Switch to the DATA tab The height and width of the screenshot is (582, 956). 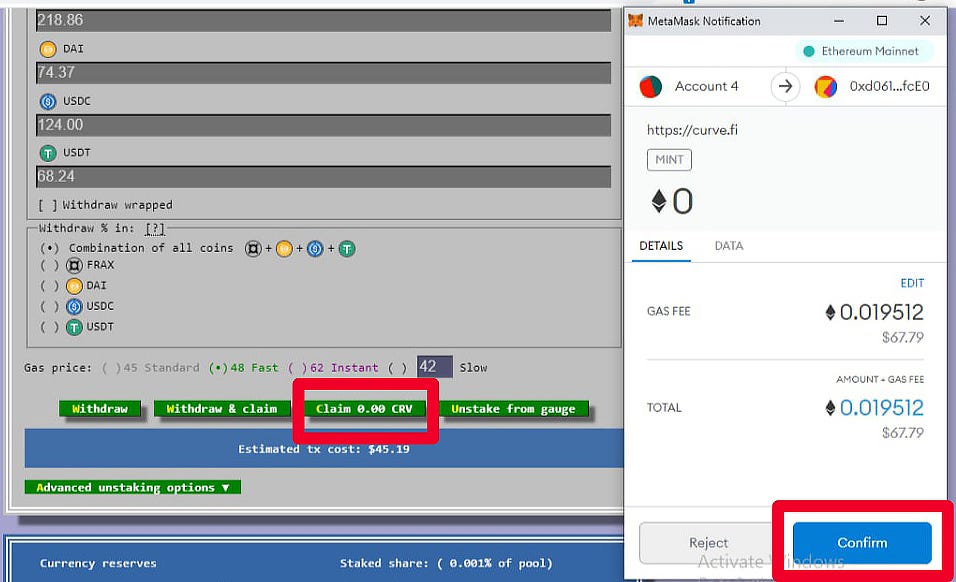[x=729, y=246]
